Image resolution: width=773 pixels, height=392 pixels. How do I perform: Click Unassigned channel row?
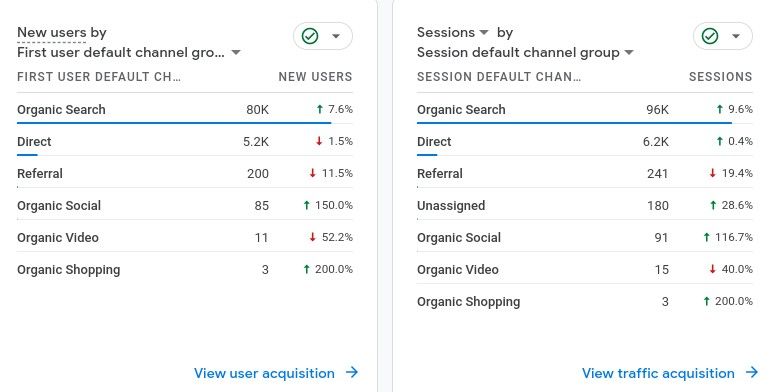point(585,206)
